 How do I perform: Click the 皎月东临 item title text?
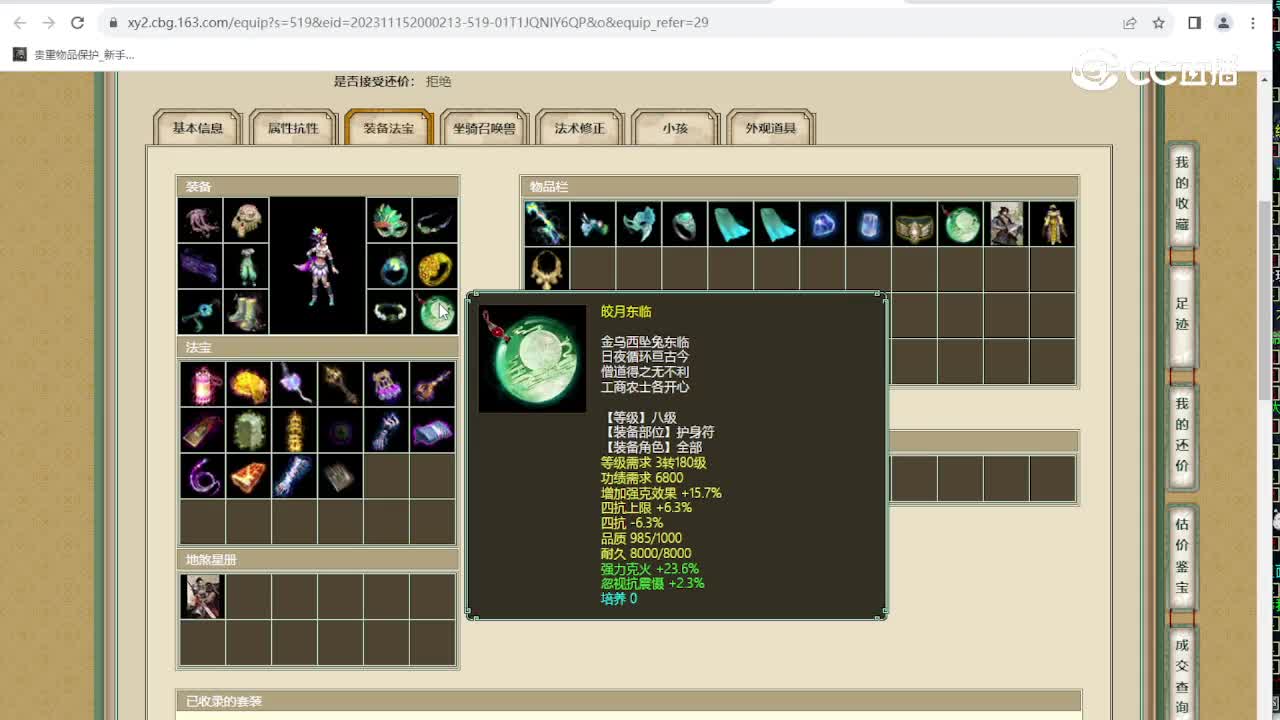click(x=626, y=312)
